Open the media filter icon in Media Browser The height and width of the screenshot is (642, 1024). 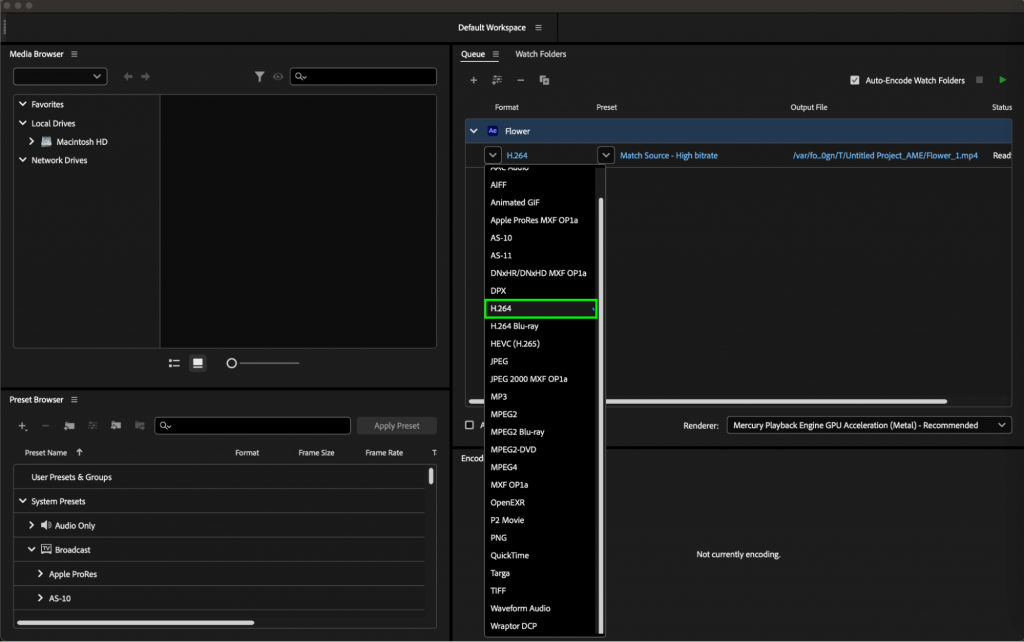[260, 76]
